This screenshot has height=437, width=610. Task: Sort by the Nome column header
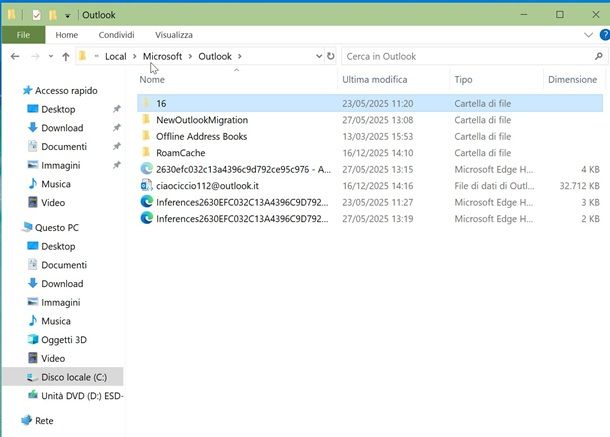coord(152,79)
